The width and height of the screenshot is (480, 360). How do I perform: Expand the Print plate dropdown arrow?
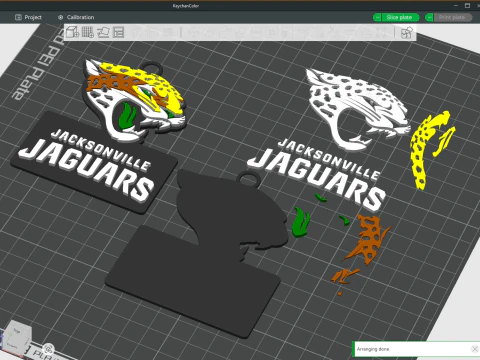tap(429, 17)
